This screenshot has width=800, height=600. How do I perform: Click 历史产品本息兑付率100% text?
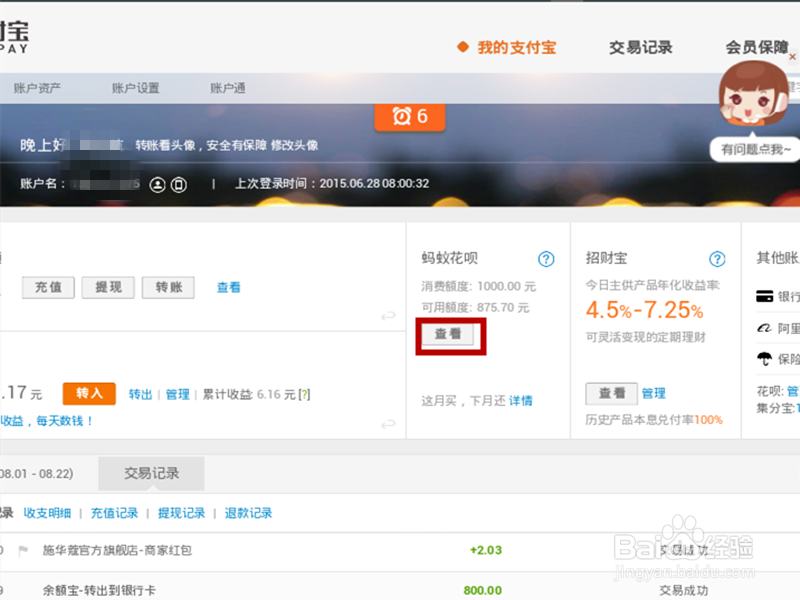point(654,420)
